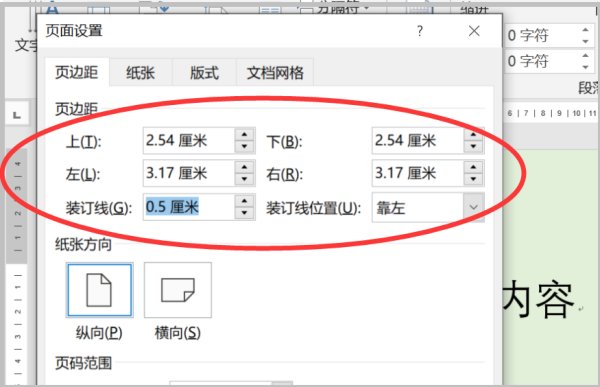Image resolution: width=600 pixels, height=387 pixels.
Task: Click the tab stop selector on ruler
Action: (17, 114)
